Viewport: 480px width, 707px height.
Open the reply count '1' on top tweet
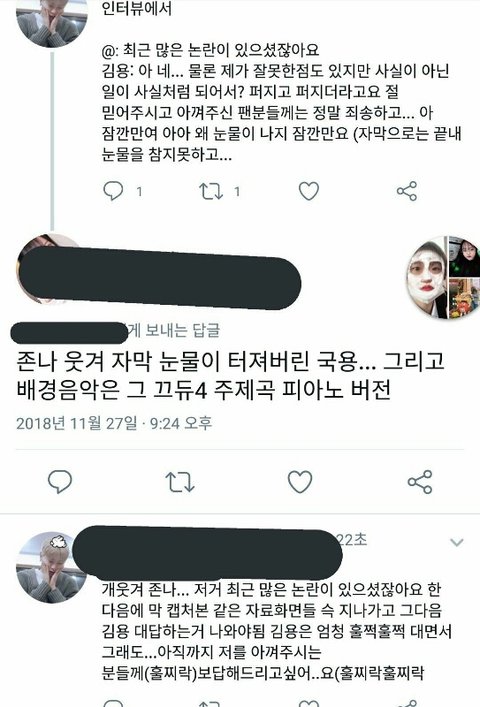coord(139,192)
